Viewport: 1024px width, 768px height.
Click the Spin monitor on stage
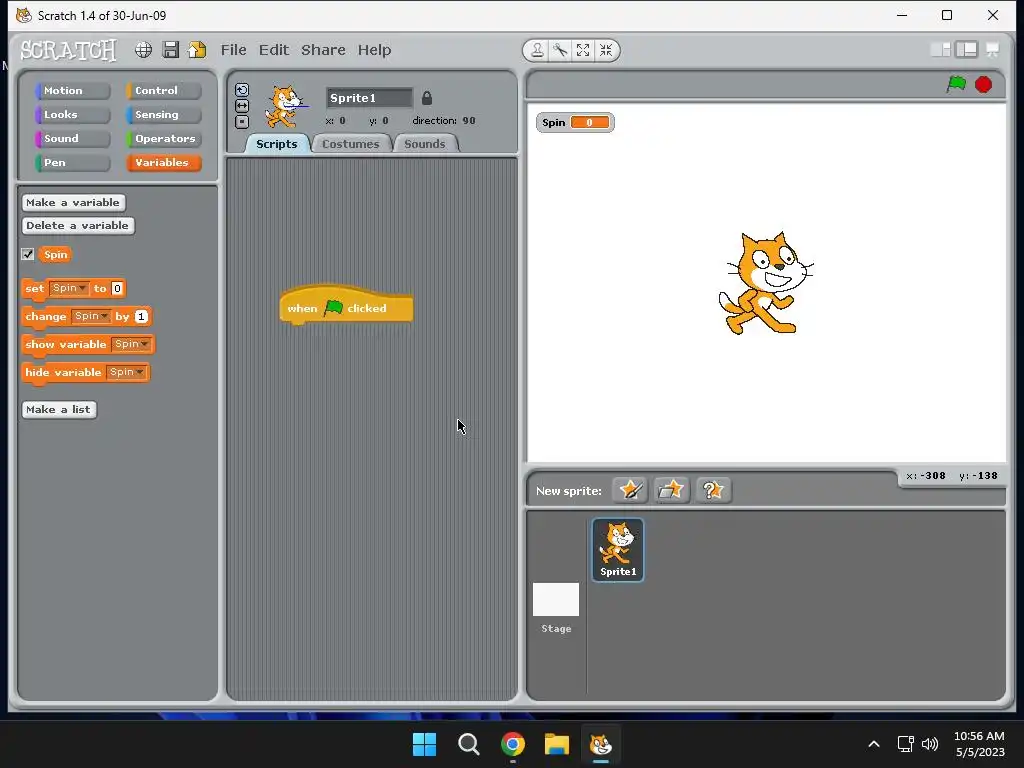click(575, 122)
